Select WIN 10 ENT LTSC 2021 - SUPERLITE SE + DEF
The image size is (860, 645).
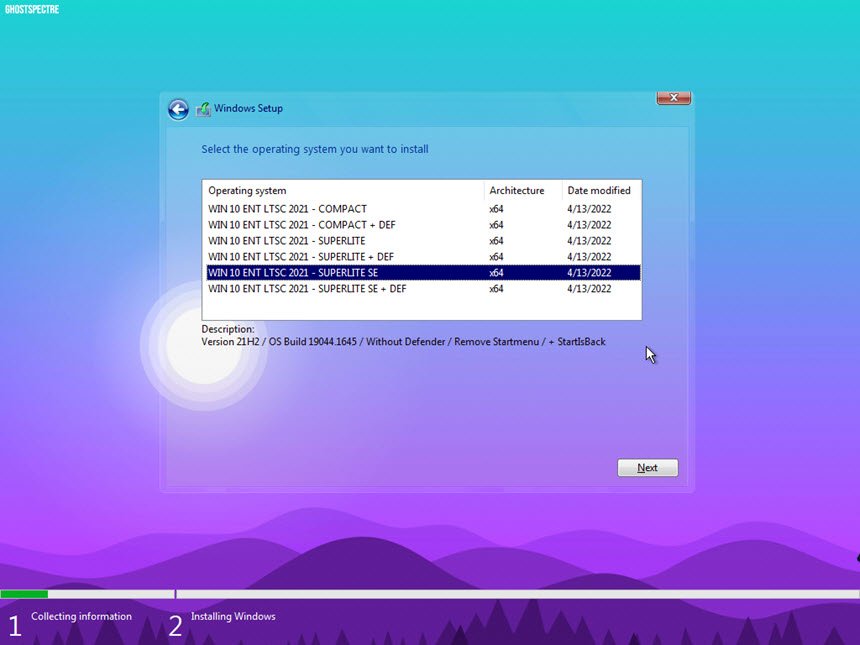click(423, 288)
